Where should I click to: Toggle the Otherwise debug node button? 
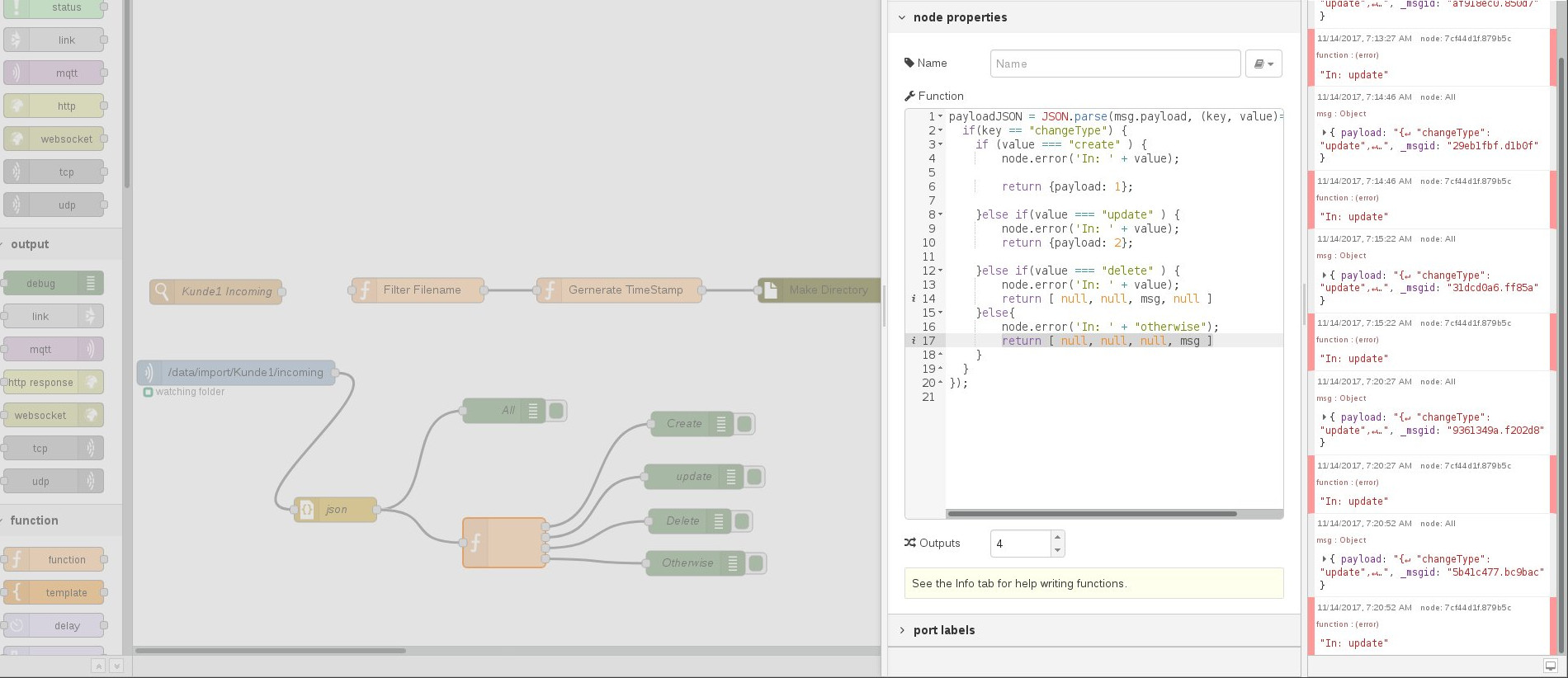(756, 563)
